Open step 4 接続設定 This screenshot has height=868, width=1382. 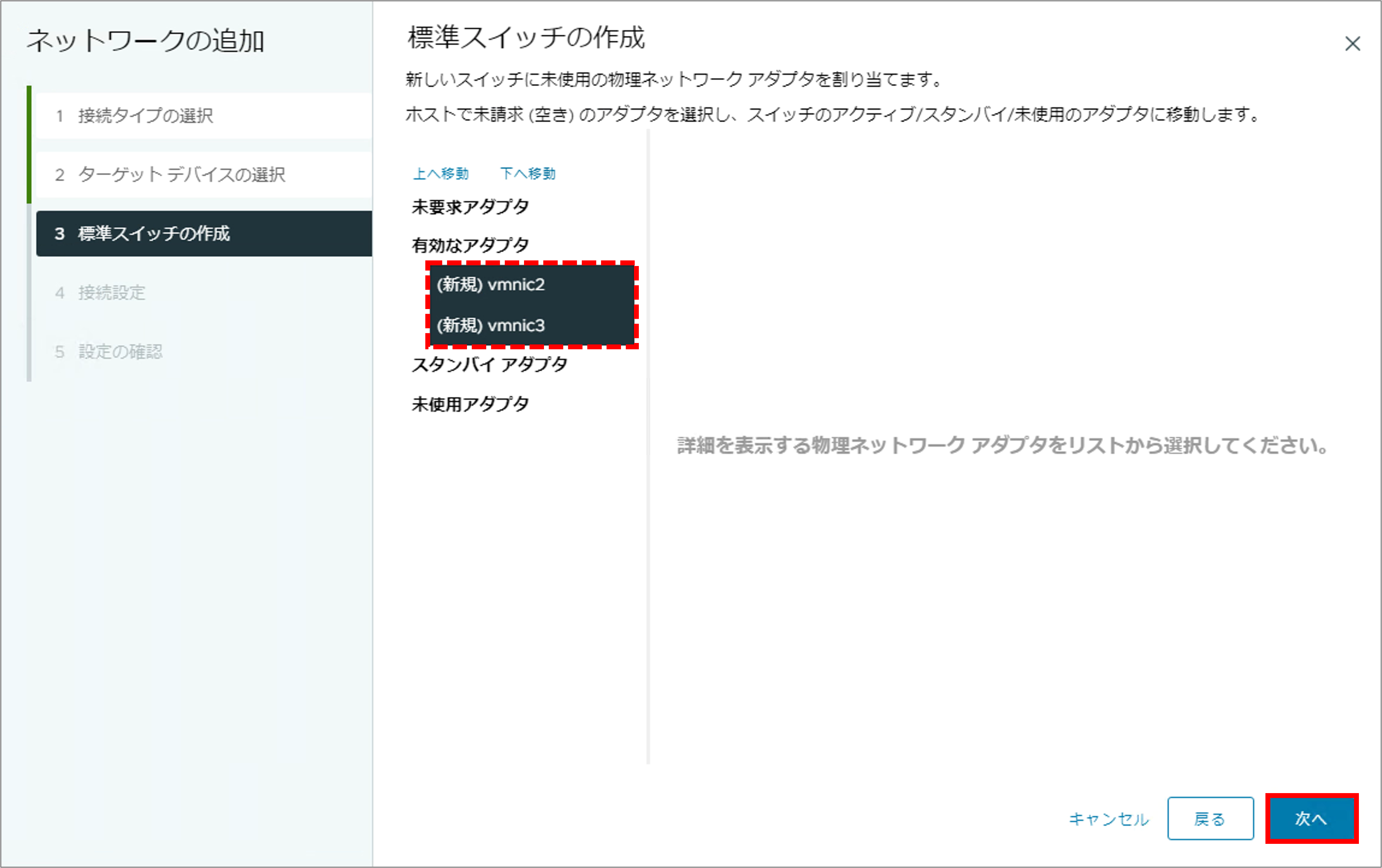(111, 293)
